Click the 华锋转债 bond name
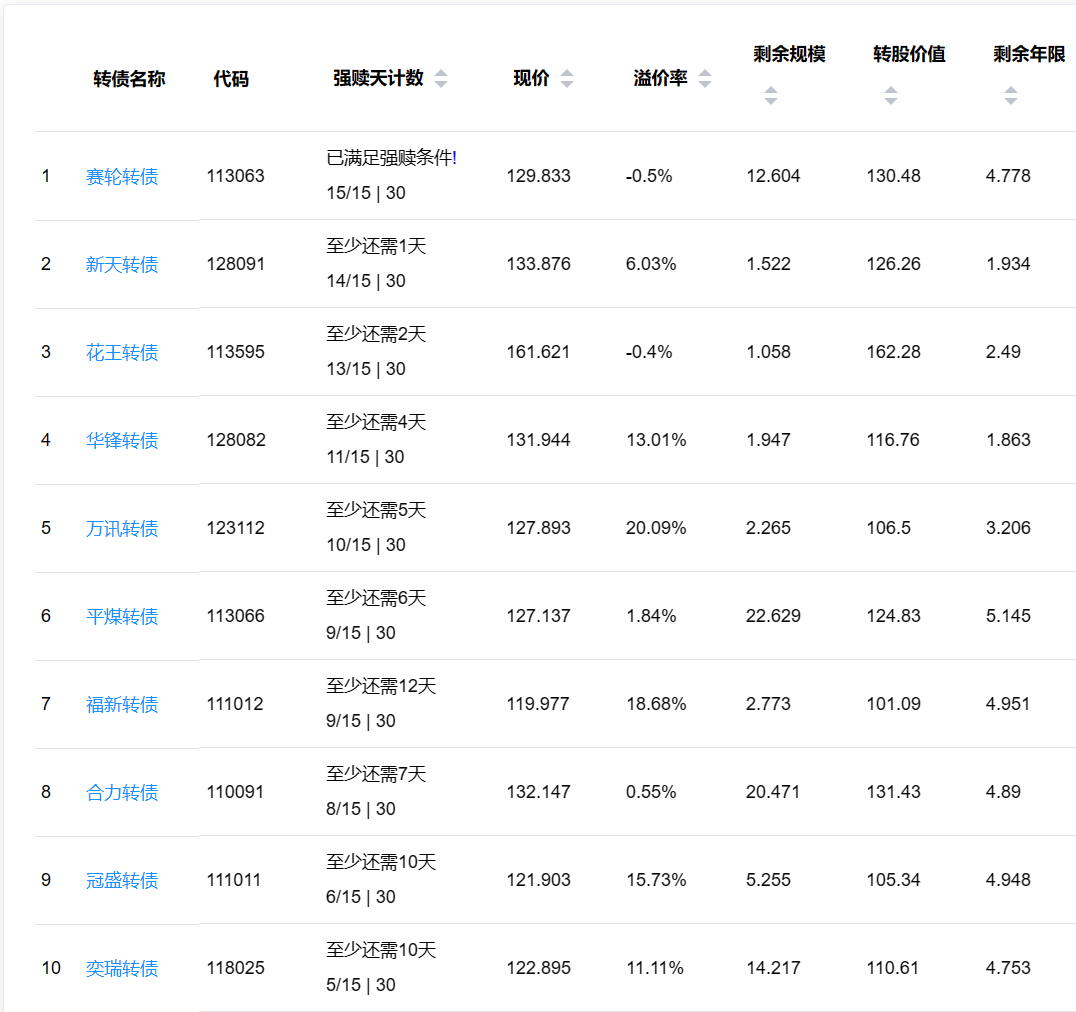 [122, 441]
